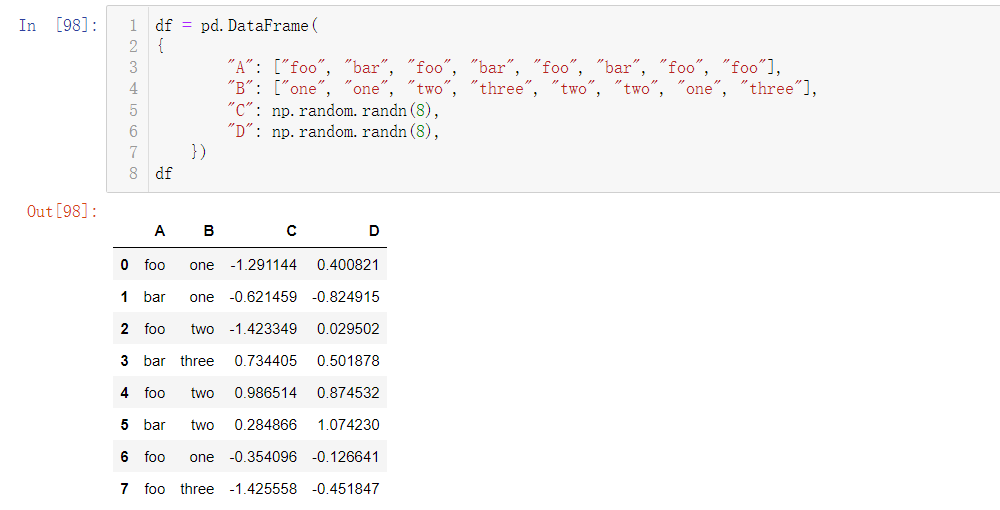Click row index 1 in table

click(x=124, y=296)
